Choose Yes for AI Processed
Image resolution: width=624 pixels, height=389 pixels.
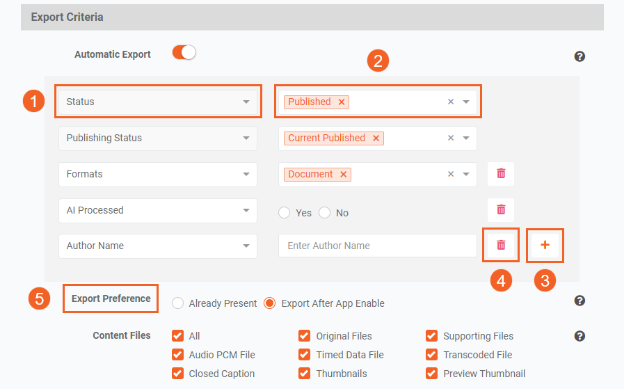pos(284,213)
